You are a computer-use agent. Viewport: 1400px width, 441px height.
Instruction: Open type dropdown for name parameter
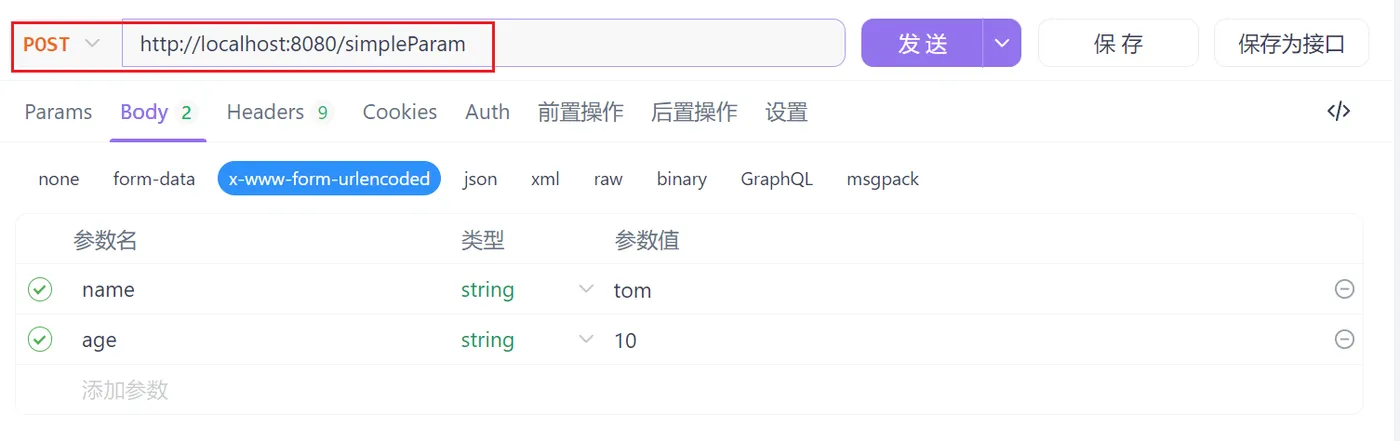click(x=586, y=289)
